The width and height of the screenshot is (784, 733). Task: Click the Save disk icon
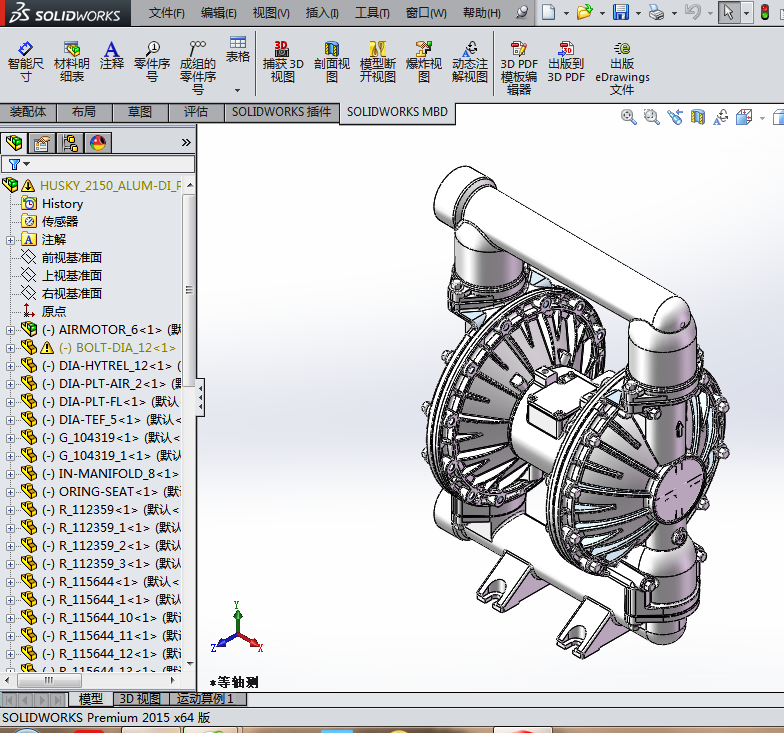point(620,12)
